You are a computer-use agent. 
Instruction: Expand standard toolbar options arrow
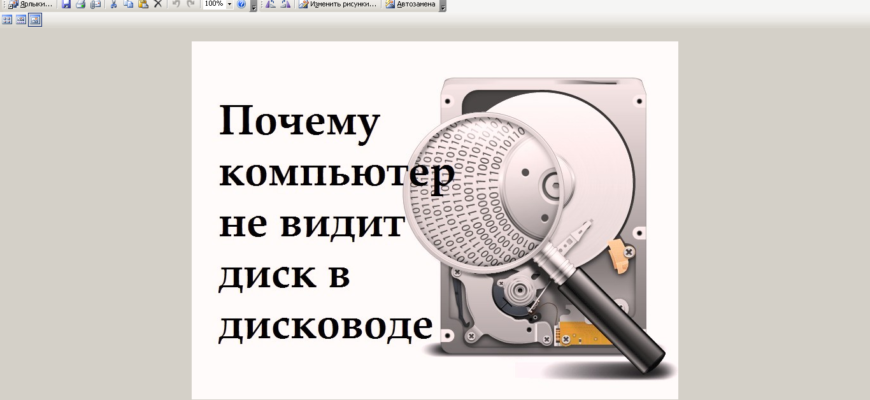[x=254, y=6]
